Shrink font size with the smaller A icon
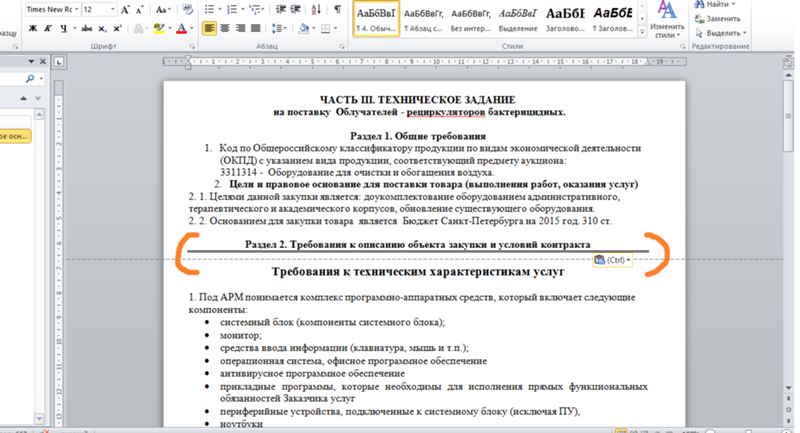The width and height of the screenshot is (800, 433). tap(140, 10)
